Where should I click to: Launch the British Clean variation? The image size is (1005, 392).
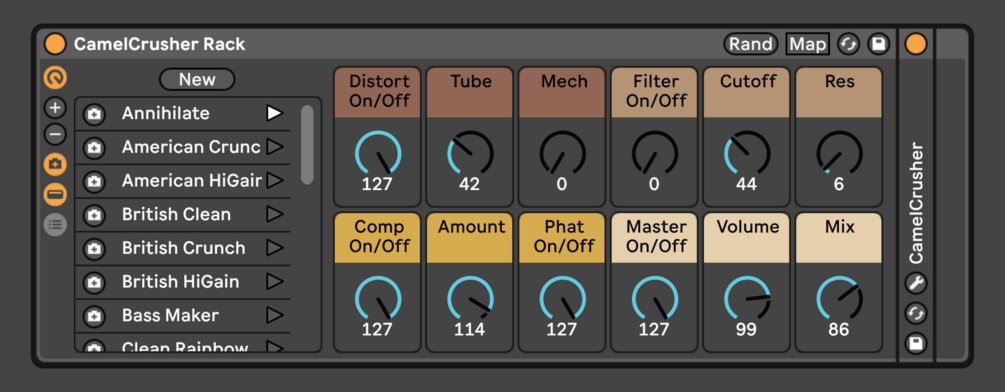275,214
